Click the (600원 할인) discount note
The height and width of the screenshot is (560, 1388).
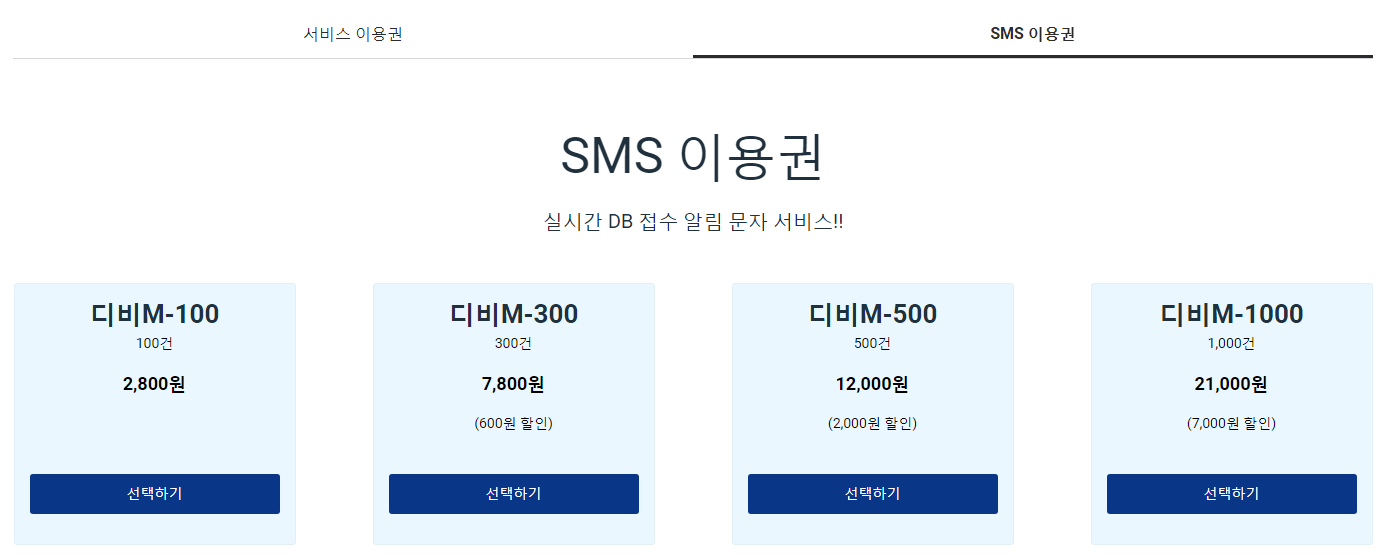[514, 423]
